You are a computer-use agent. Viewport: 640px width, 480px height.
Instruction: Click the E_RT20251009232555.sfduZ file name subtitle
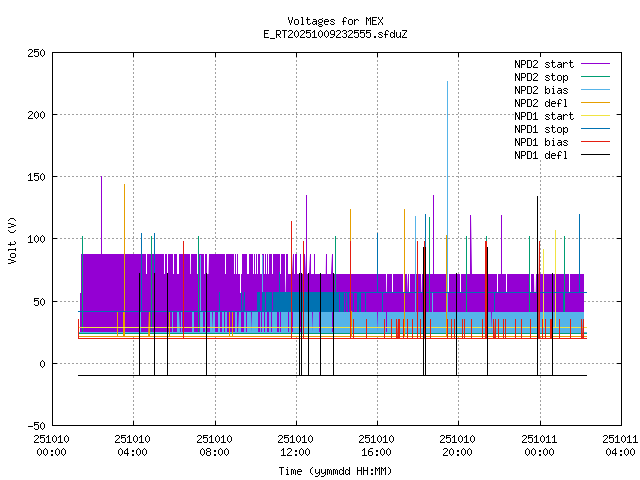point(335,34)
